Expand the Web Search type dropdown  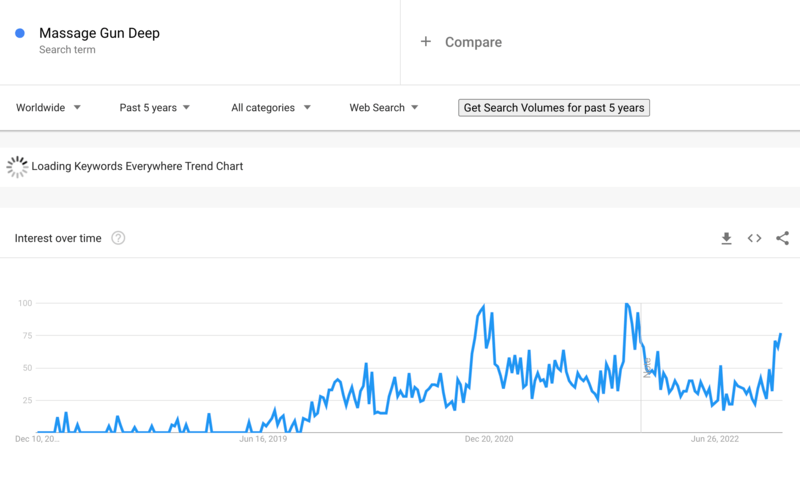(383, 108)
